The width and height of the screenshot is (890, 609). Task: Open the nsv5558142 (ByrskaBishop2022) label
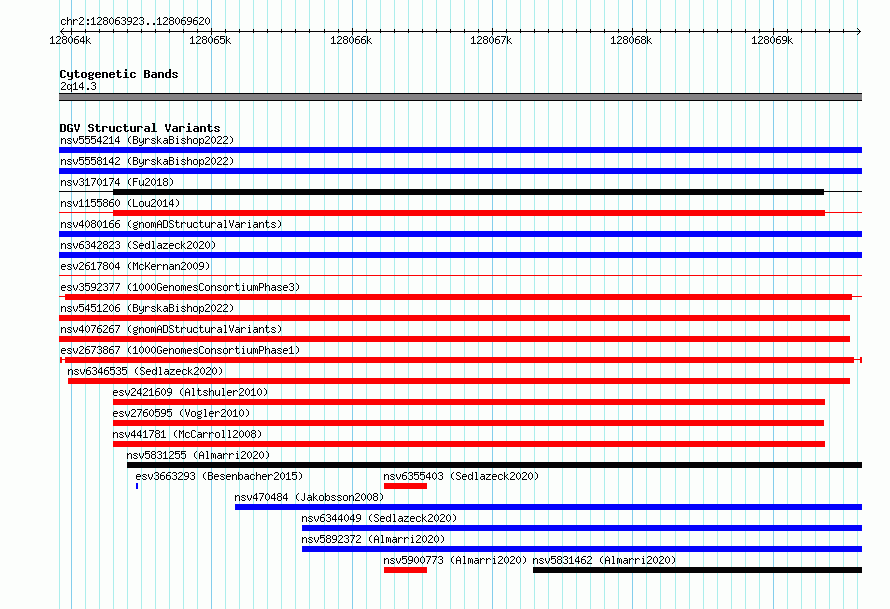click(x=147, y=161)
